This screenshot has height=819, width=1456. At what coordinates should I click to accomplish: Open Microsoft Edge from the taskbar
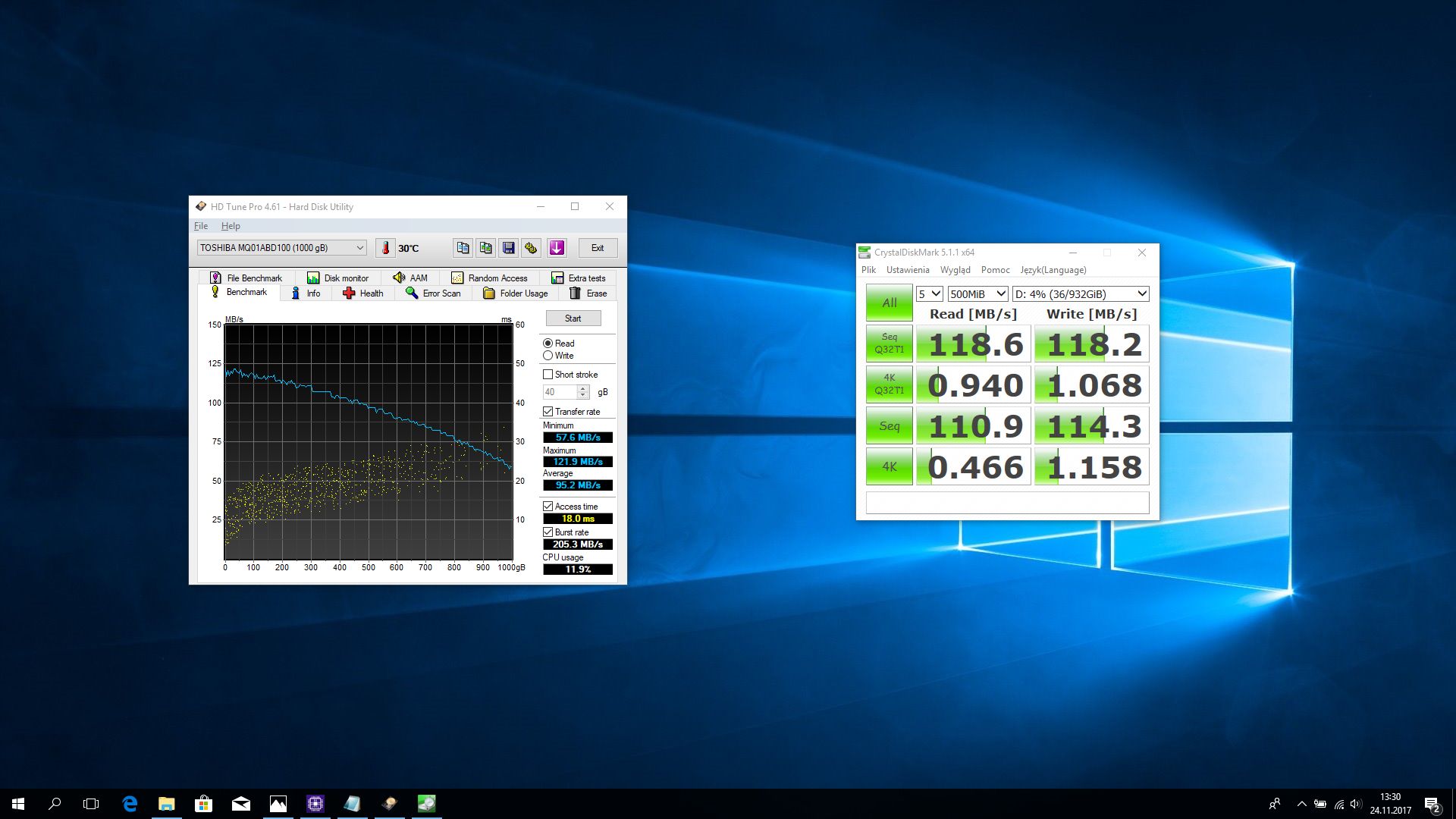[x=130, y=804]
